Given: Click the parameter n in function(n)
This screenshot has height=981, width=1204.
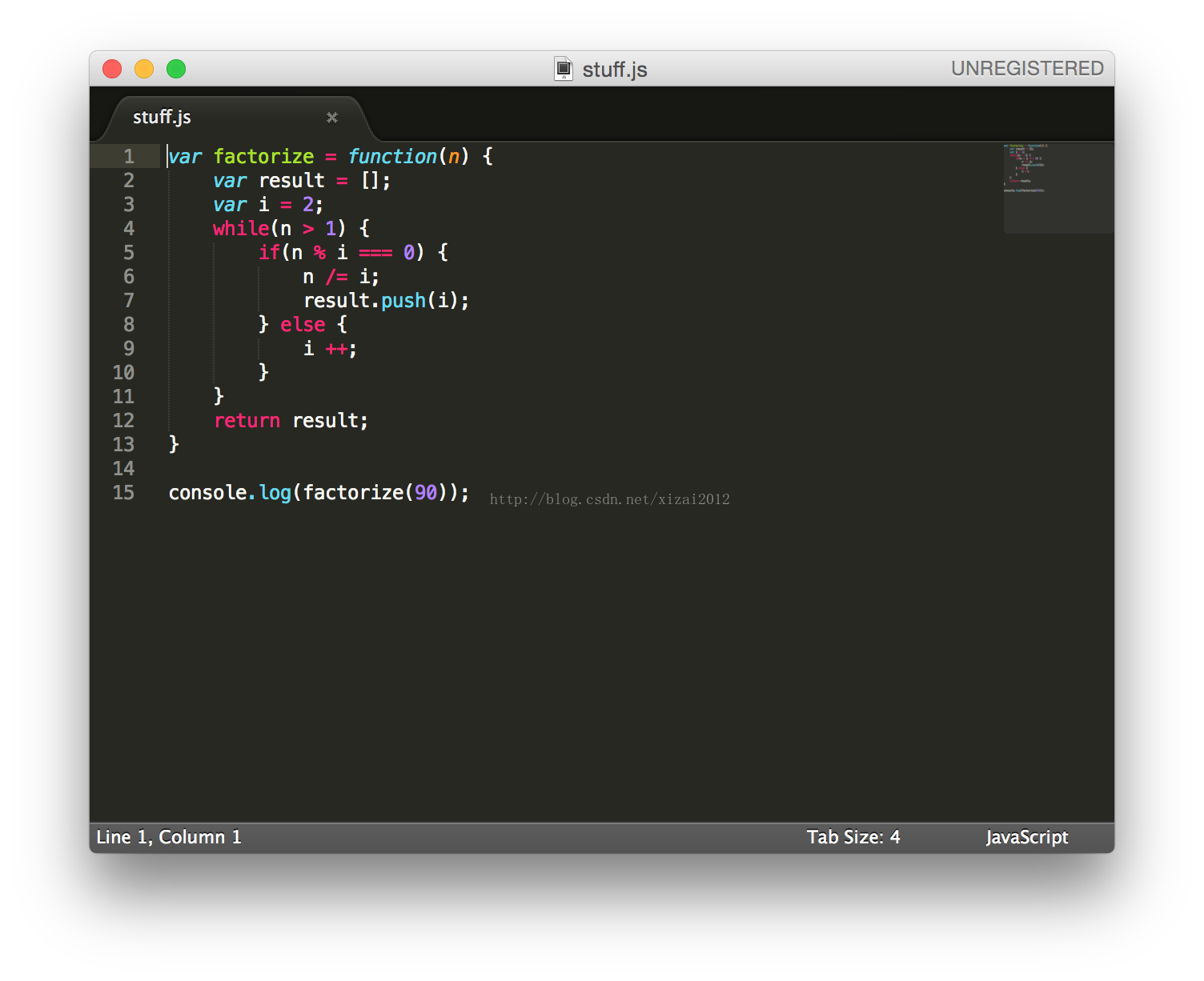Looking at the screenshot, I should [454, 156].
